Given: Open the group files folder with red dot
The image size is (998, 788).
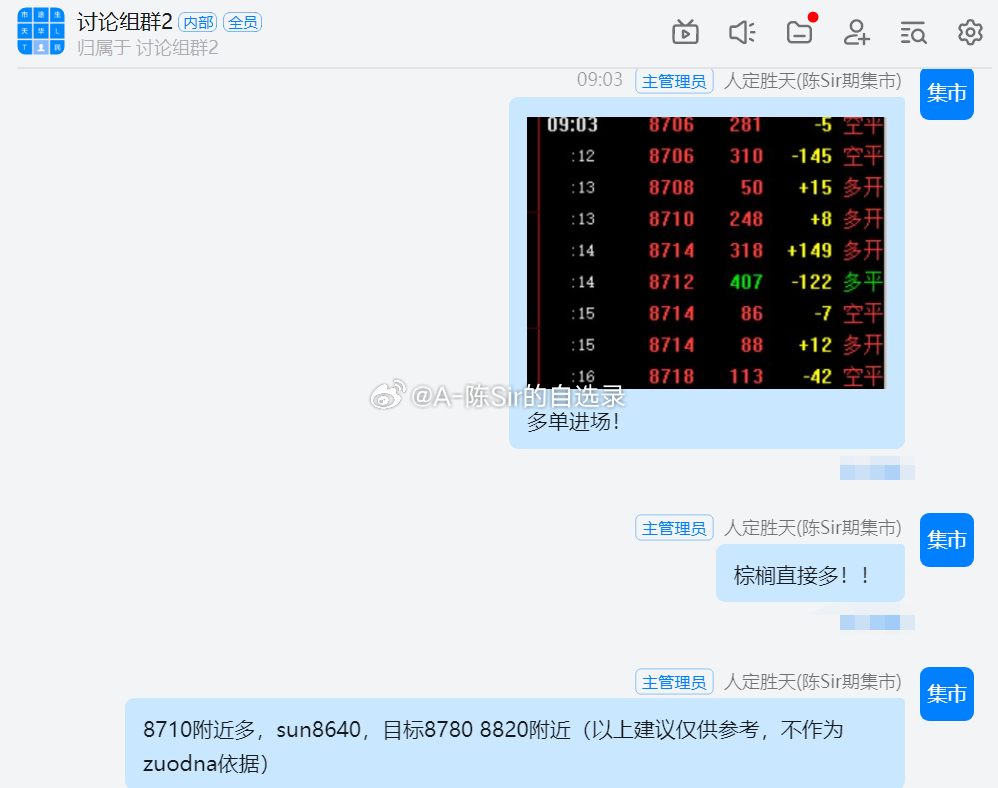Looking at the screenshot, I should (x=799, y=32).
